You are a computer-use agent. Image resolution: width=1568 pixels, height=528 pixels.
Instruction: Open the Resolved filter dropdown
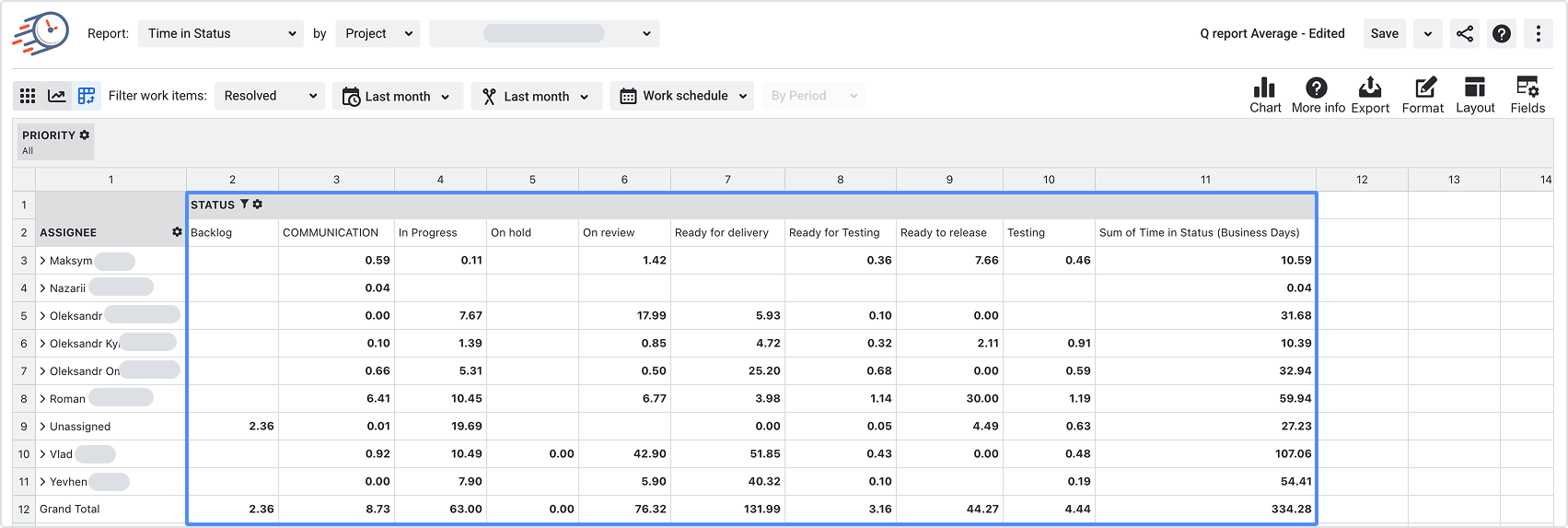(x=270, y=96)
